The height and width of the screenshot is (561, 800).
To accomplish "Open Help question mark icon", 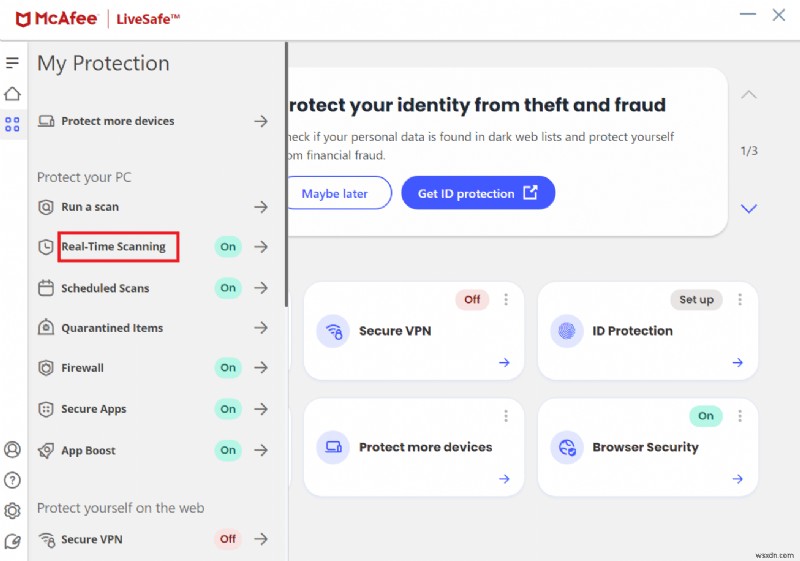I will [x=12, y=480].
